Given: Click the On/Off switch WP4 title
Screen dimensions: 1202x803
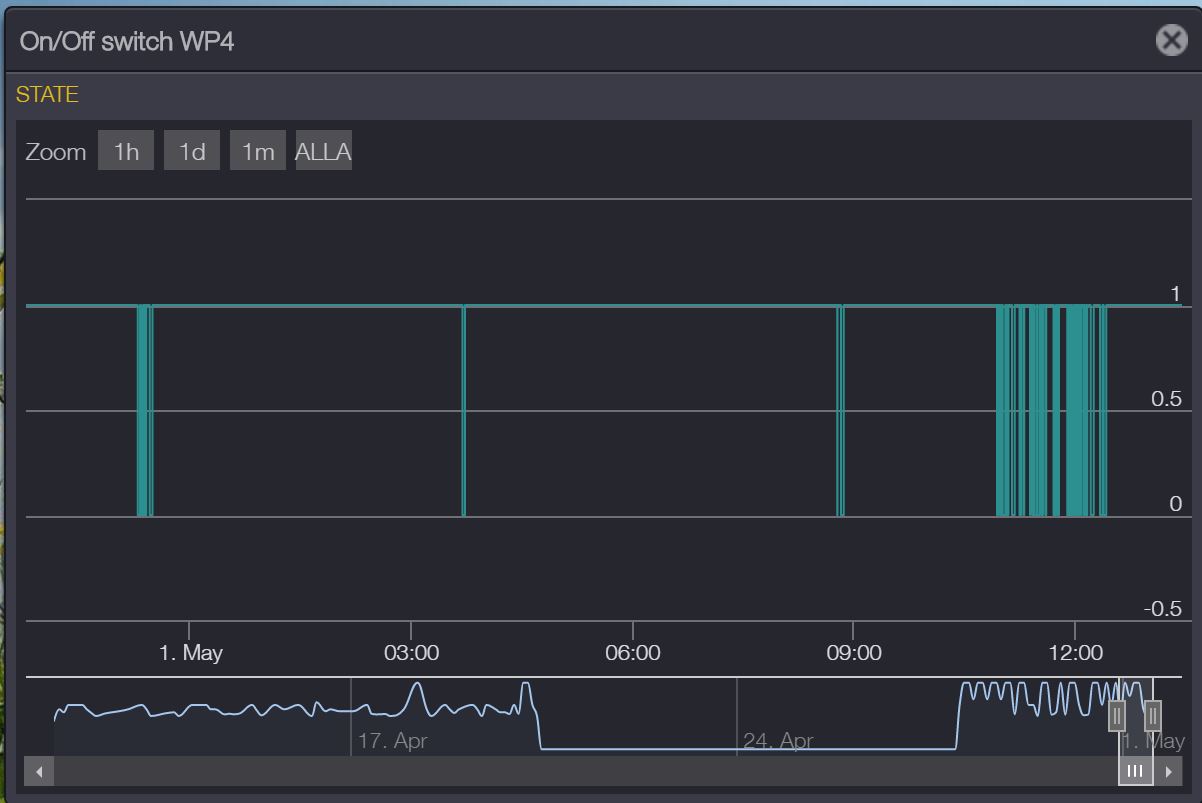Looking at the screenshot, I should pyautogui.click(x=127, y=42).
